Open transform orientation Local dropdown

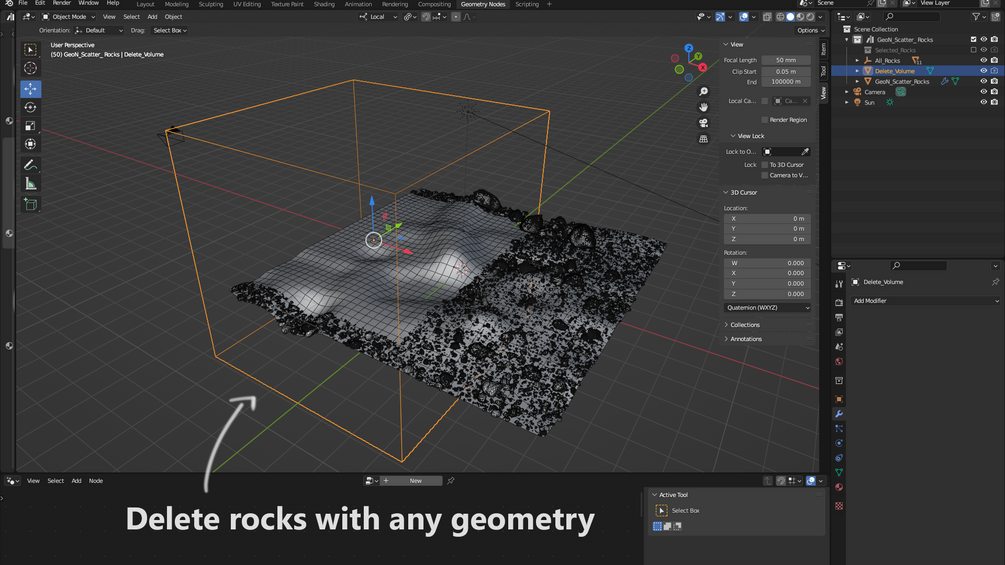(378, 17)
